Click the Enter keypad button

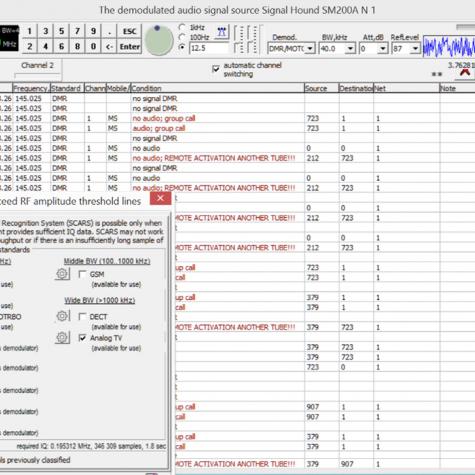pyautogui.click(x=130, y=46)
